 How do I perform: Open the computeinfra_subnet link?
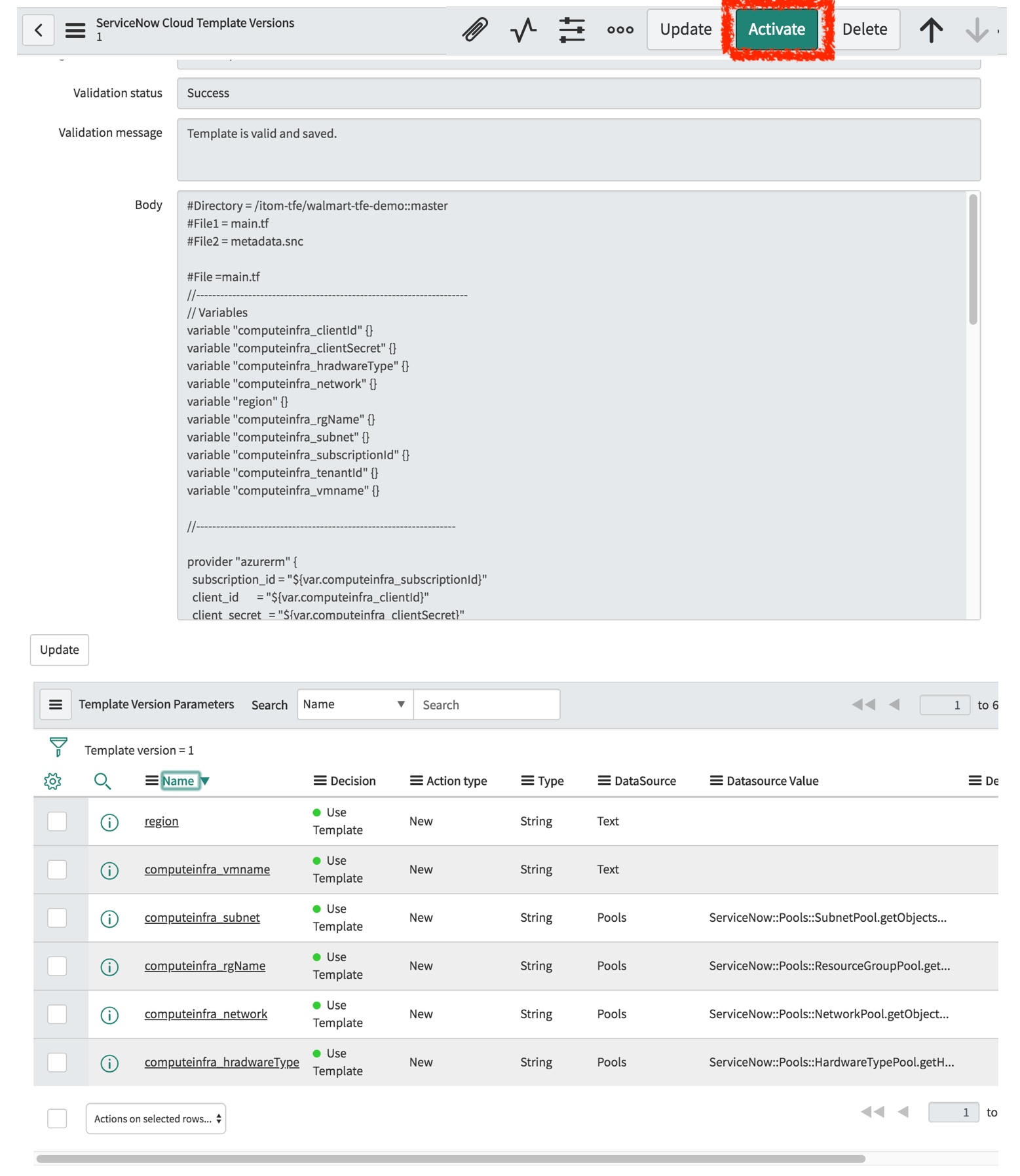(x=202, y=917)
